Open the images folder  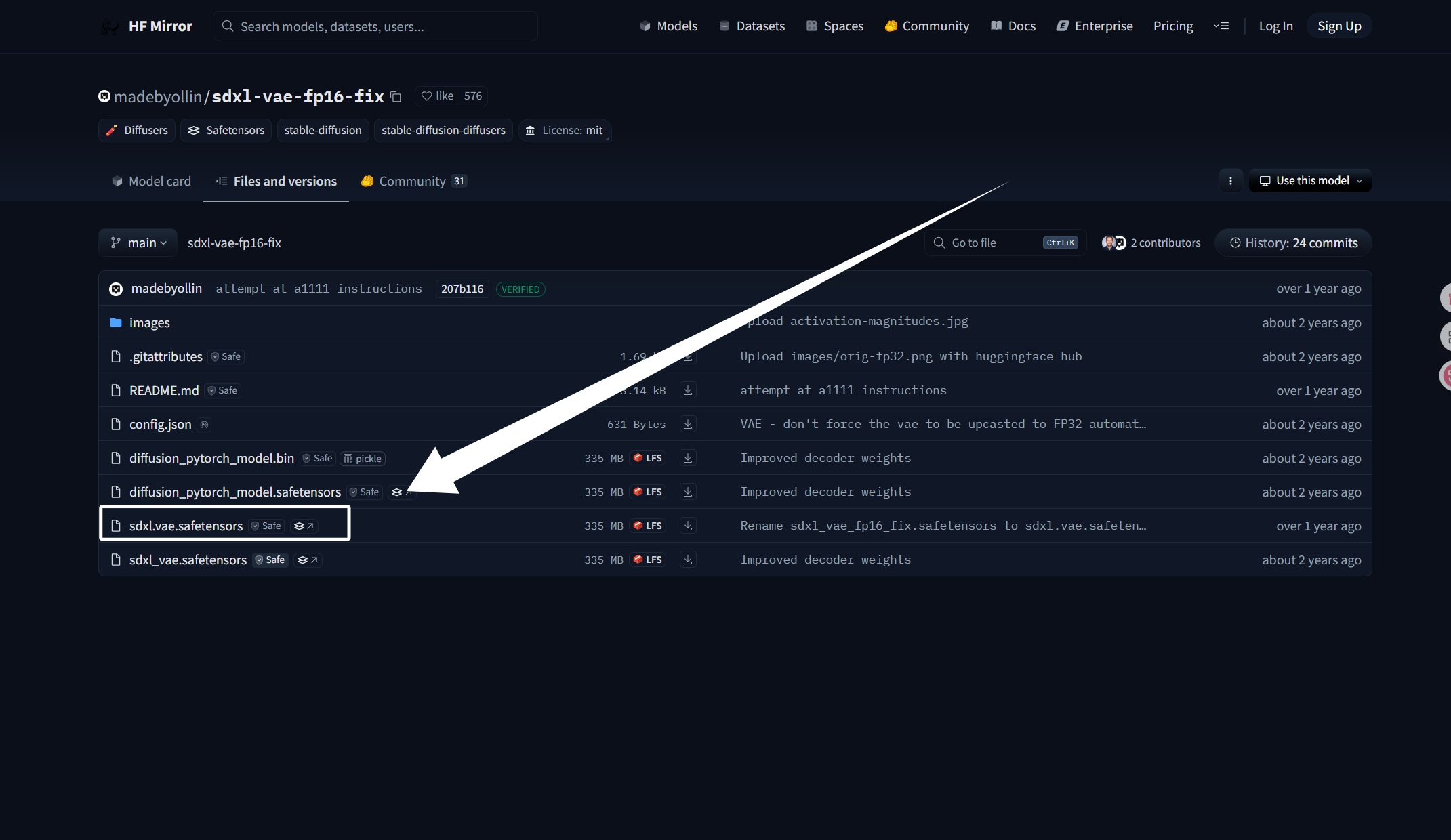tap(149, 322)
